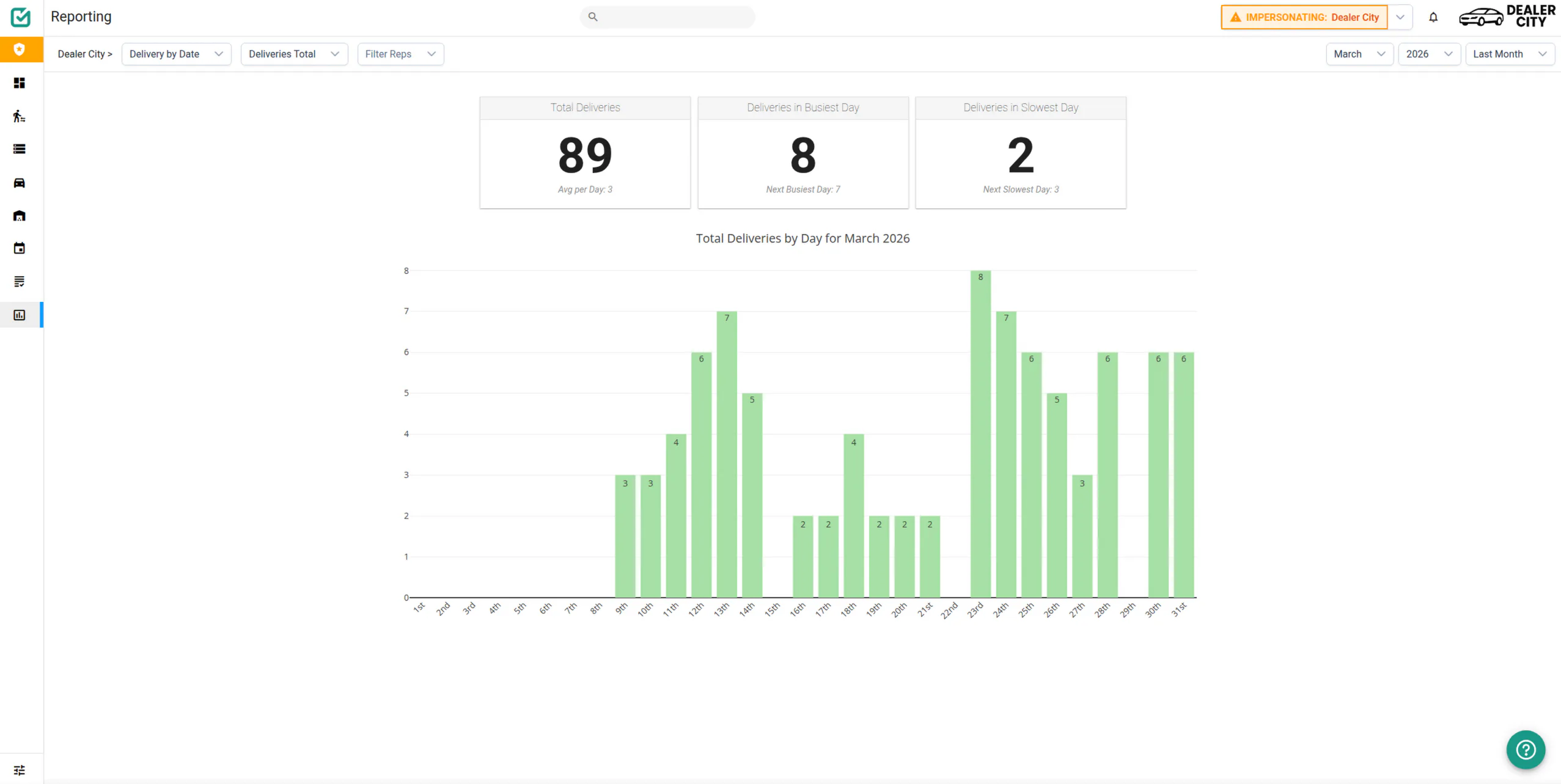The image size is (1561, 784).
Task: Open the car inventory icon in sidebar
Action: (x=20, y=183)
